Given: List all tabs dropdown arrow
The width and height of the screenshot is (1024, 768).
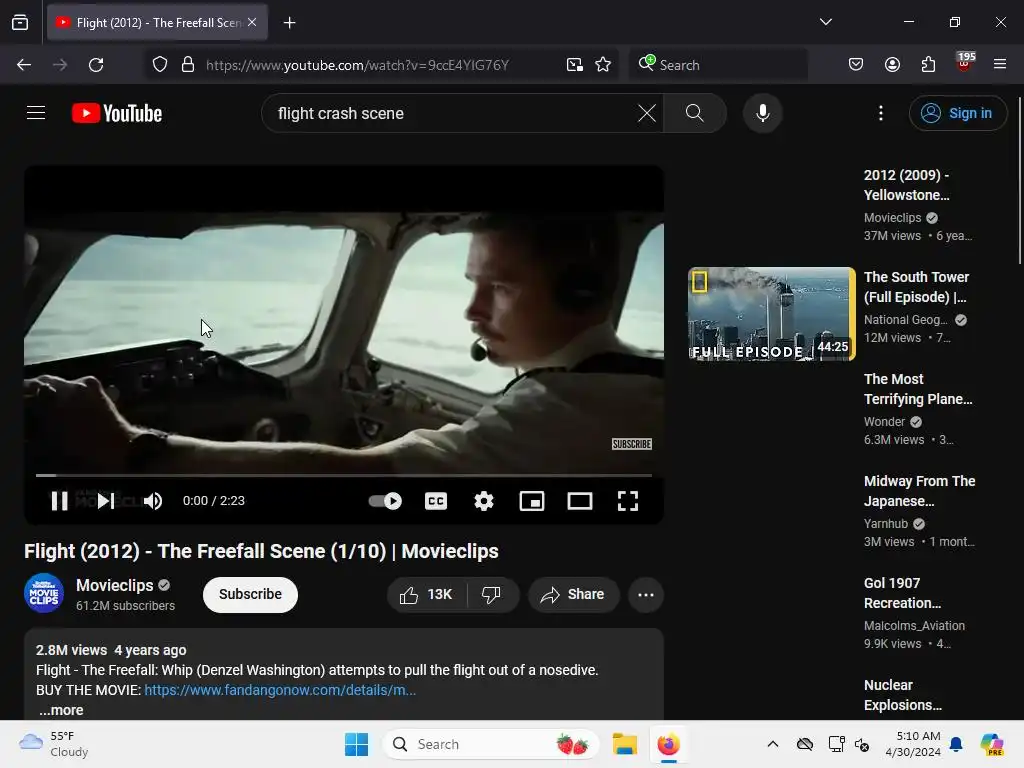Looking at the screenshot, I should point(825,22).
